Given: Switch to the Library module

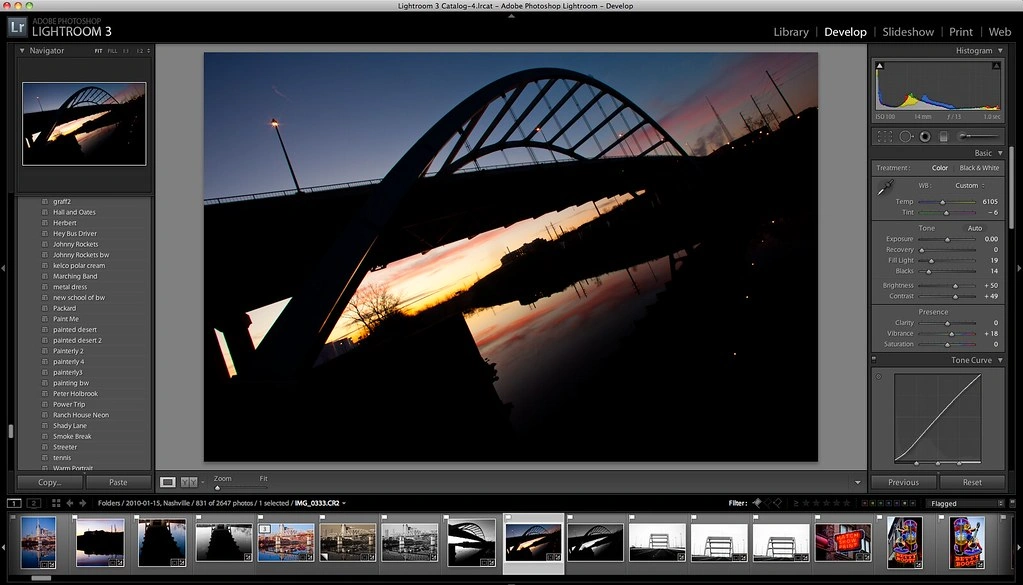Looking at the screenshot, I should [x=790, y=31].
